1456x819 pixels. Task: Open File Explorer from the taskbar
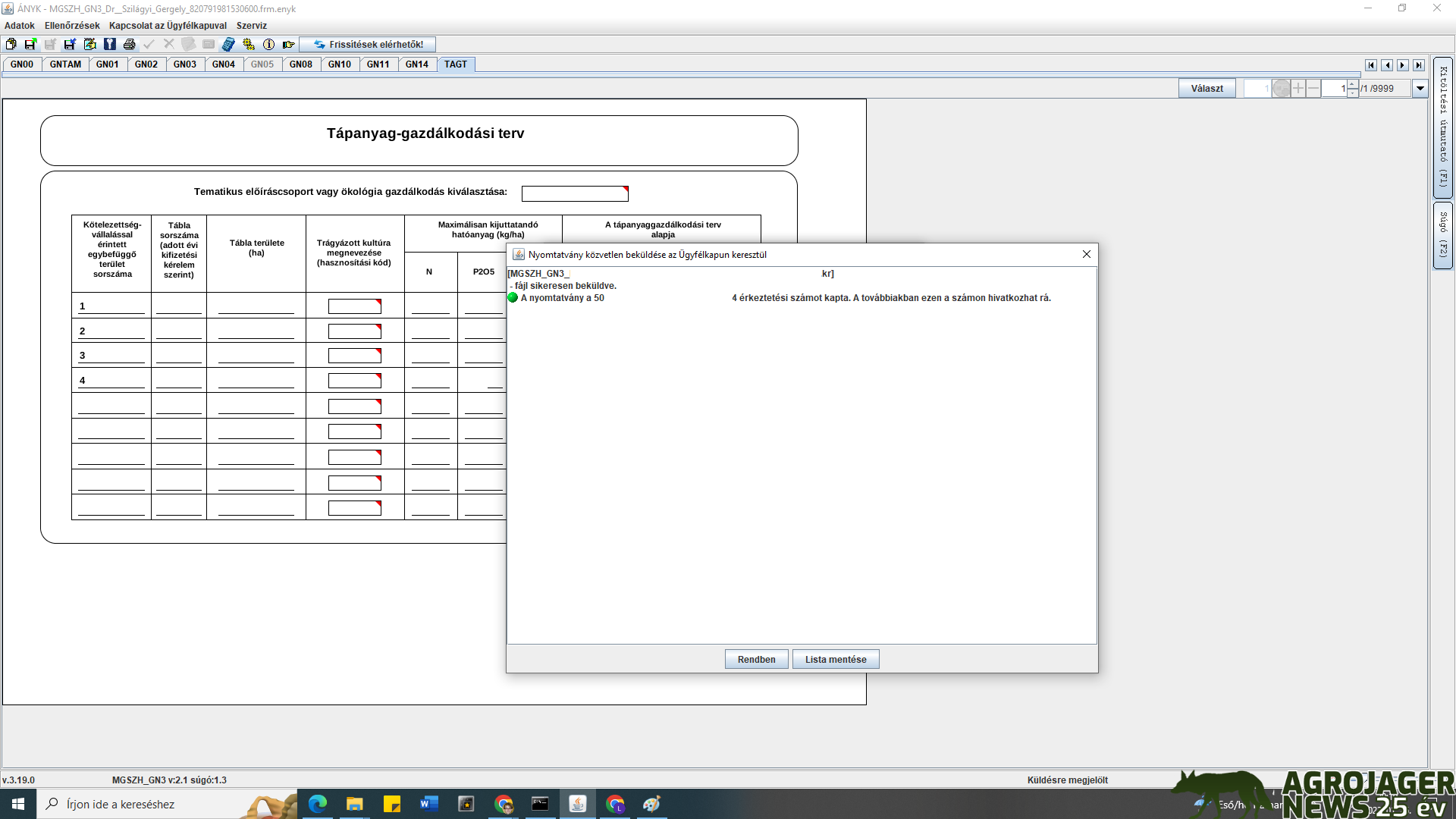pyautogui.click(x=354, y=804)
